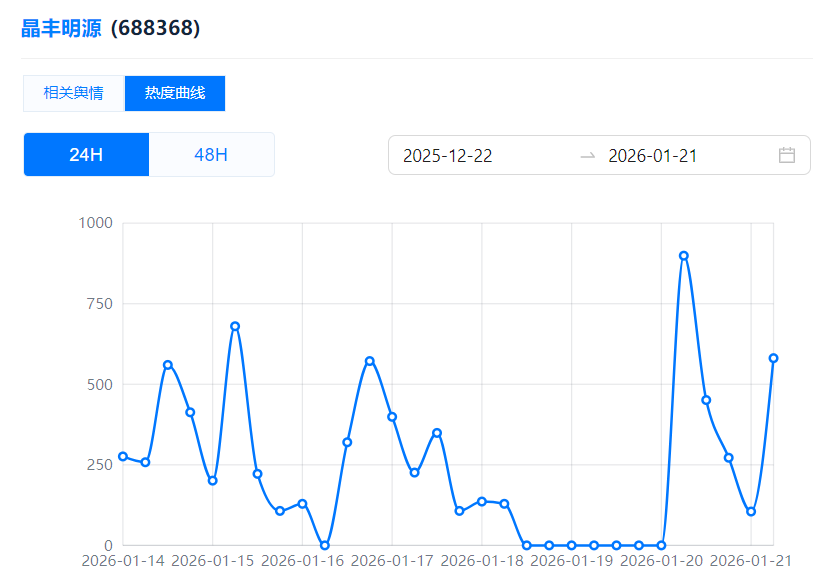The width and height of the screenshot is (825, 580).
Task: Select the 24H time range toggle
Action: click(x=86, y=155)
